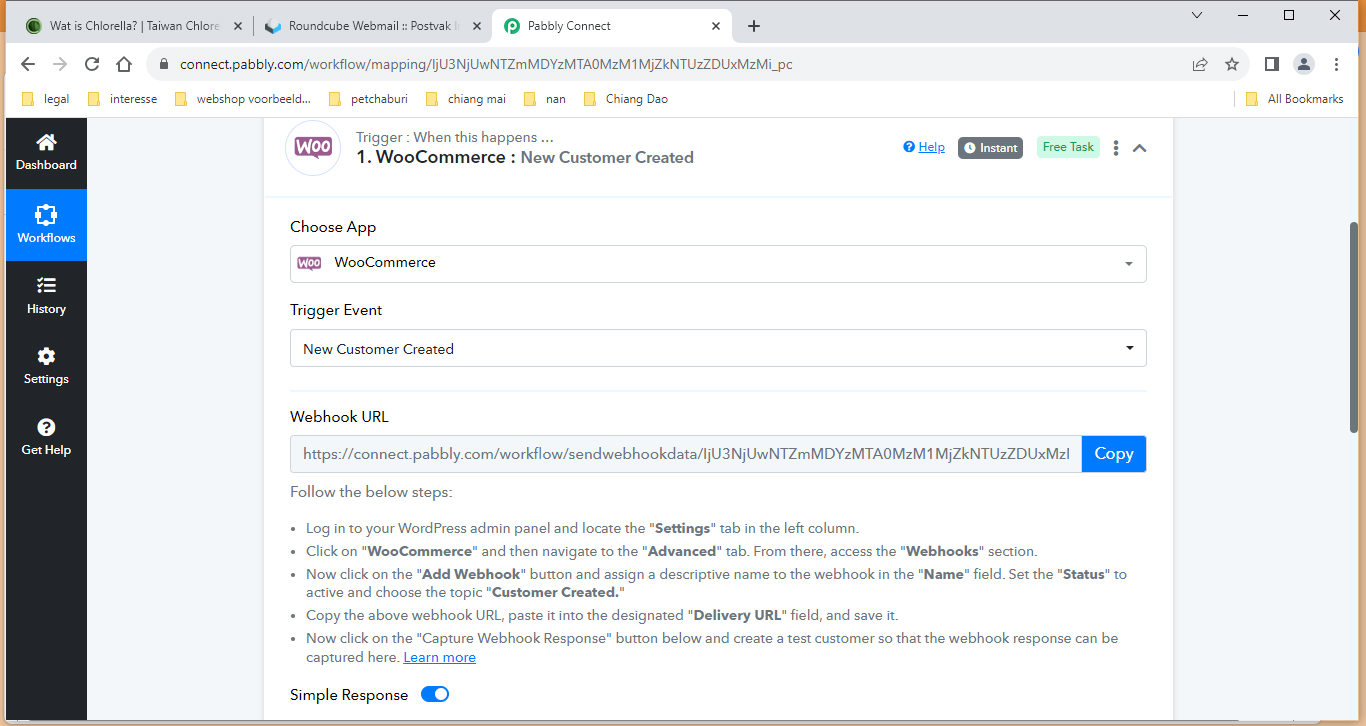Image resolution: width=1366 pixels, height=726 pixels.
Task: Open the Chrome profile icon
Action: 1304,64
